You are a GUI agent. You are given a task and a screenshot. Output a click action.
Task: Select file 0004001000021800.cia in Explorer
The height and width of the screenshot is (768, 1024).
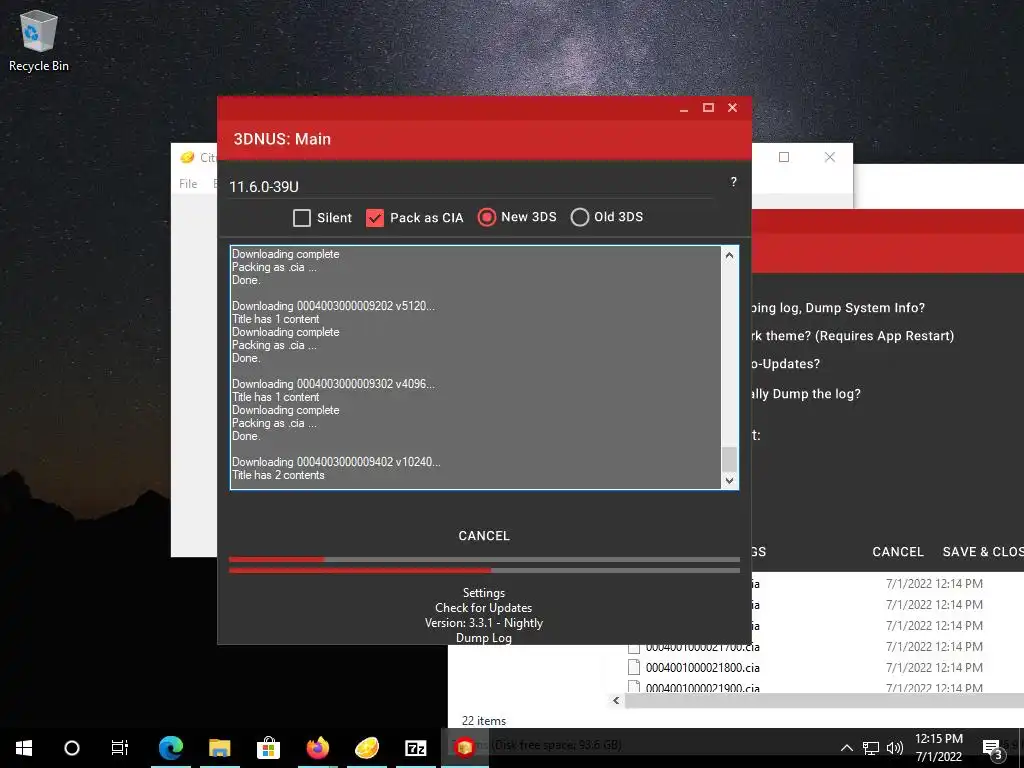tap(703, 667)
